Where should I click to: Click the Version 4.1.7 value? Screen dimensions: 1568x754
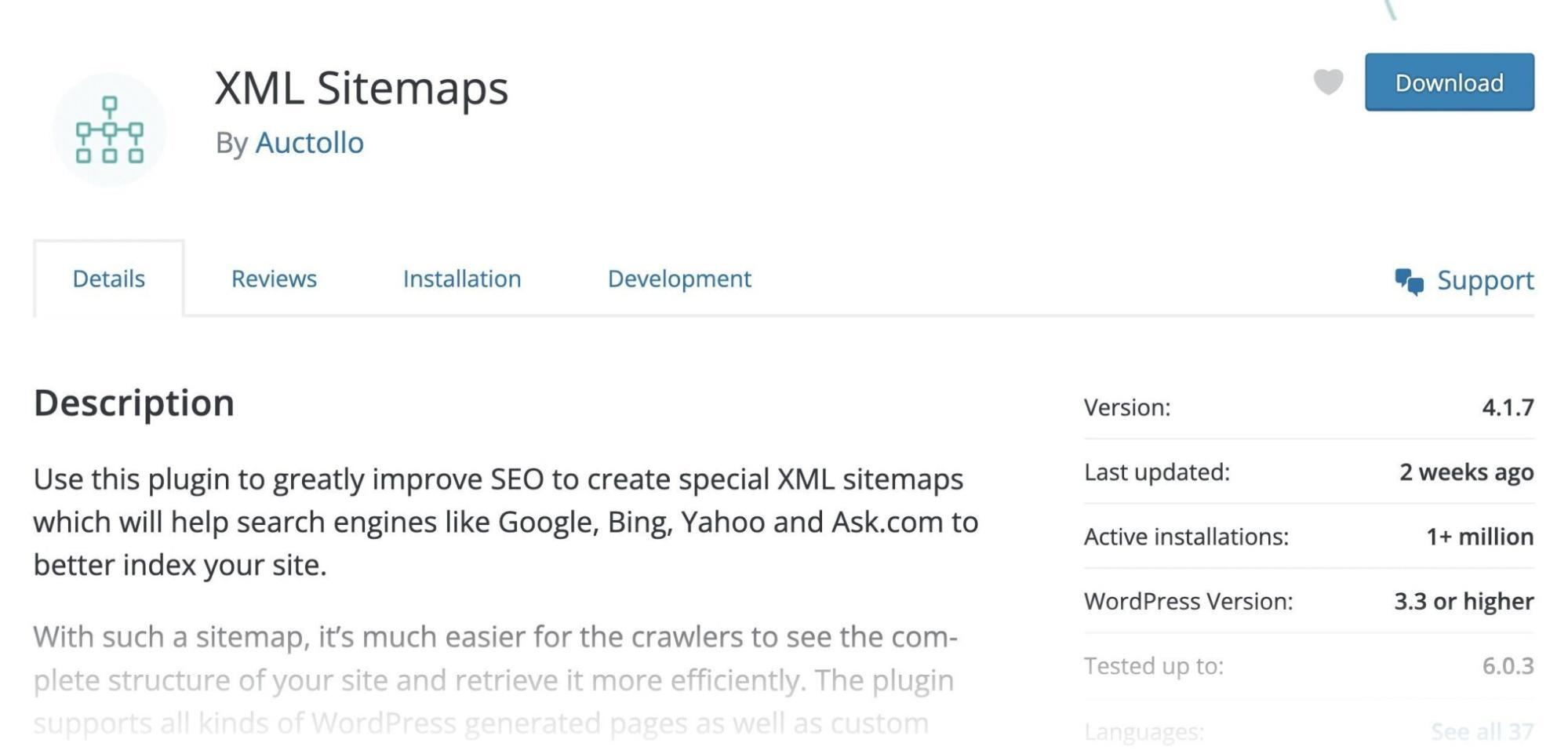pos(1506,406)
